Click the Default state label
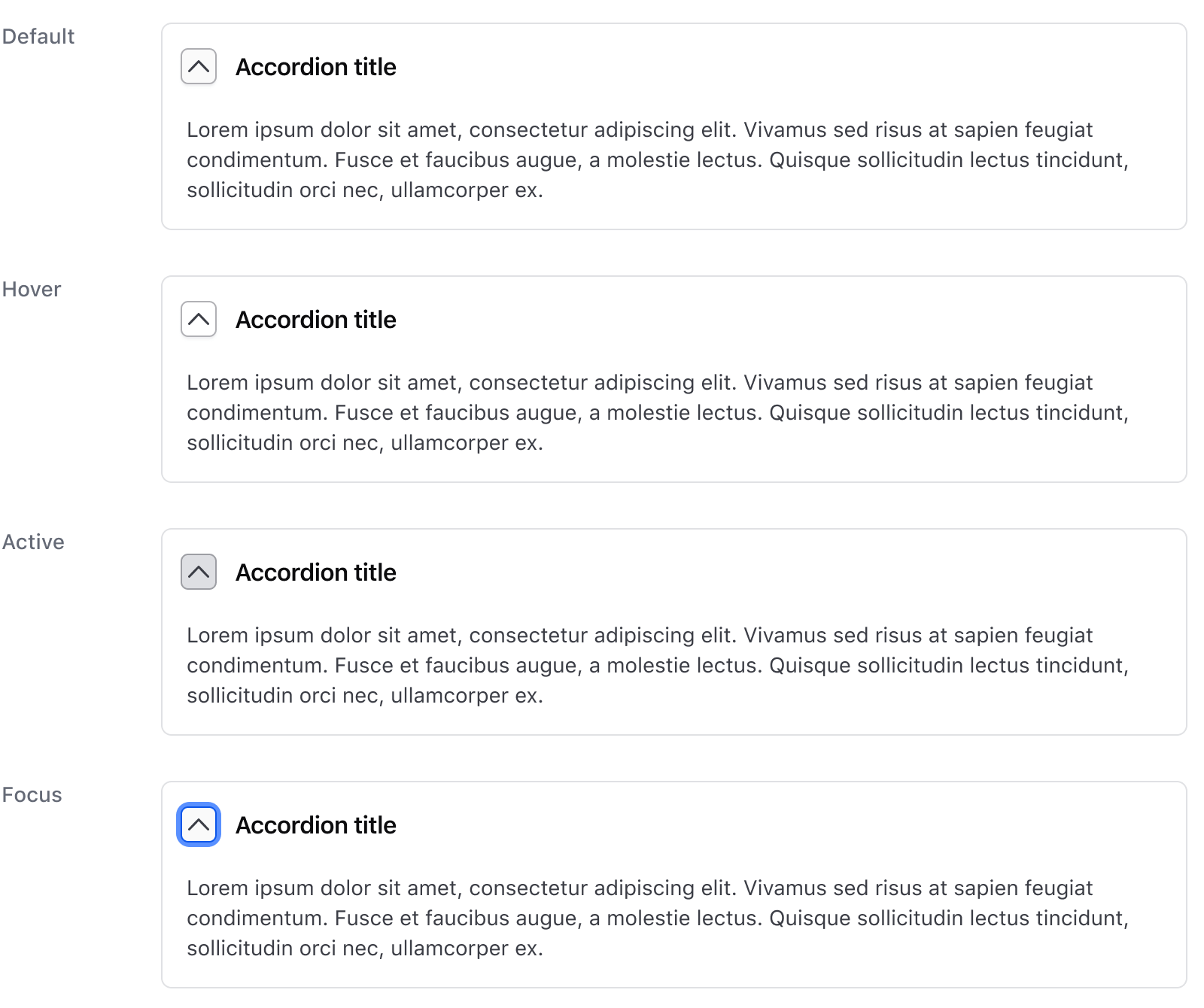1204x1008 pixels. 38,36
